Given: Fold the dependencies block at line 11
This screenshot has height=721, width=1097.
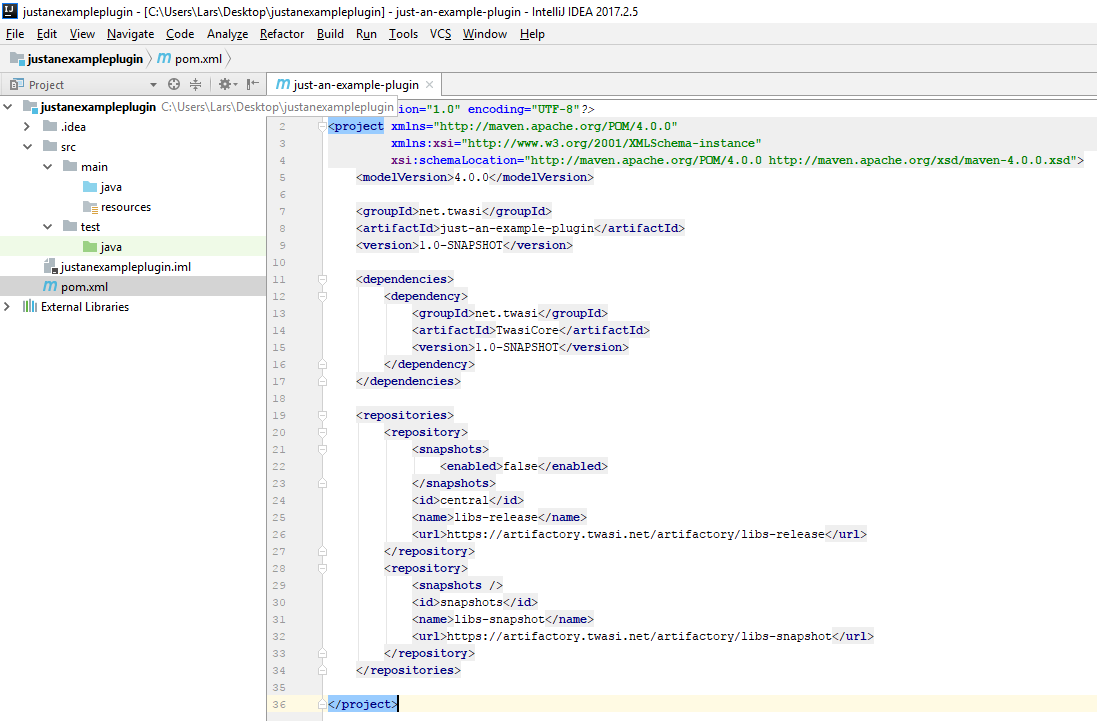Looking at the screenshot, I should pyautogui.click(x=323, y=280).
